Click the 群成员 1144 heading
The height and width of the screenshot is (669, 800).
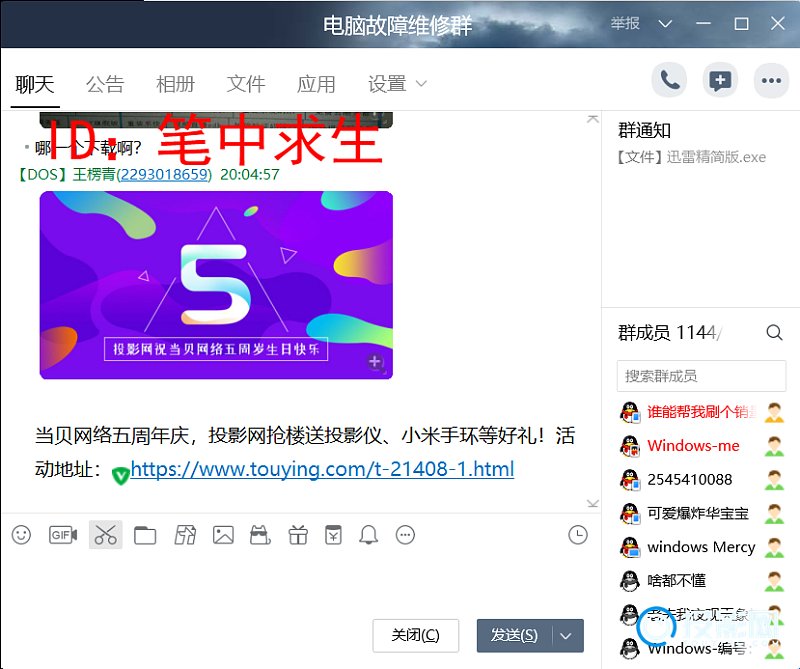pos(668,333)
